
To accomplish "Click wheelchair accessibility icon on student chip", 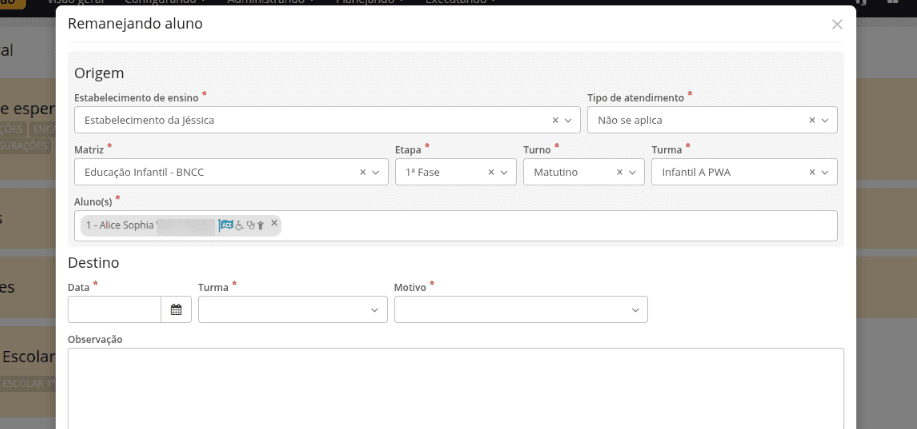I will (239, 225).
